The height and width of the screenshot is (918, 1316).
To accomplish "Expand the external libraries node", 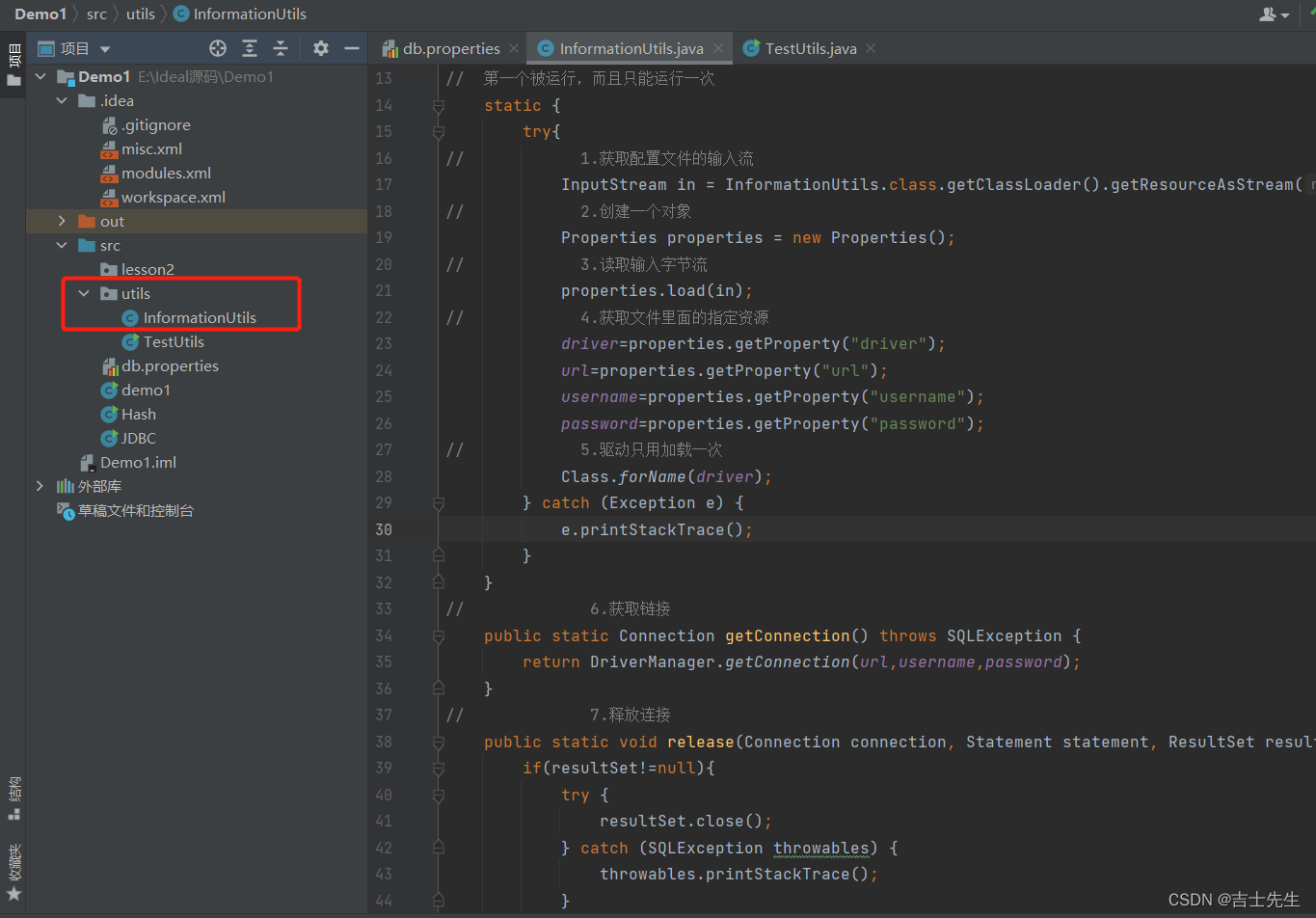I will (x=40, y=486).
